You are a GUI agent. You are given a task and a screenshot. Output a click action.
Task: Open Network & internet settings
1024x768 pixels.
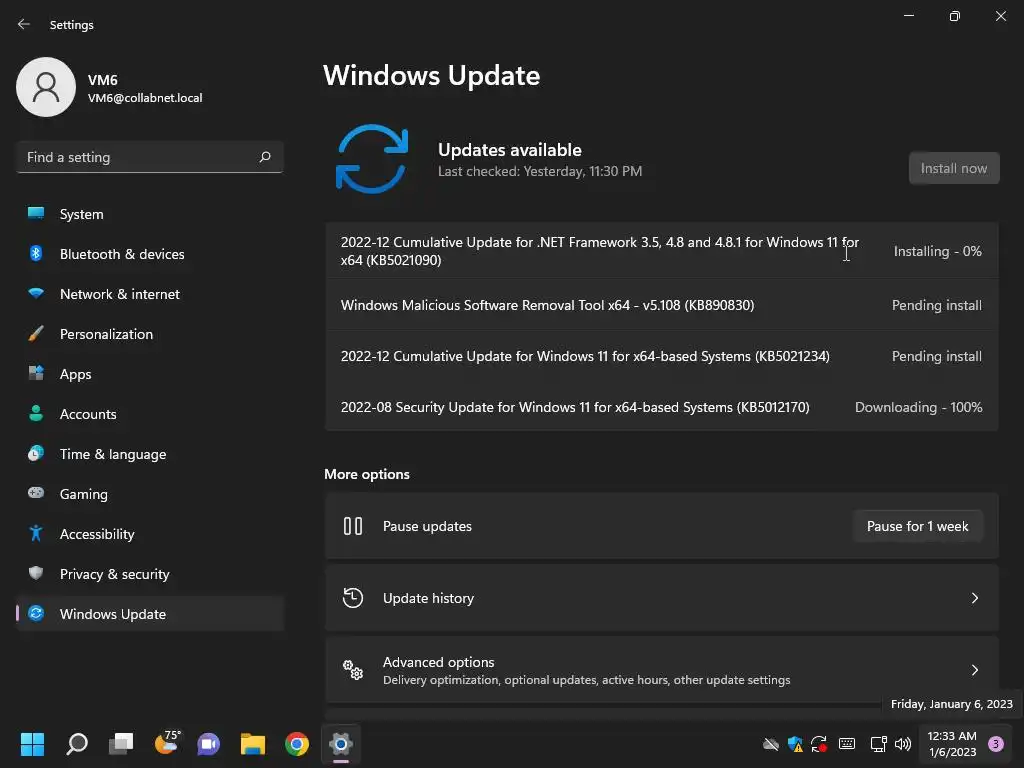[x=150, y=294]
